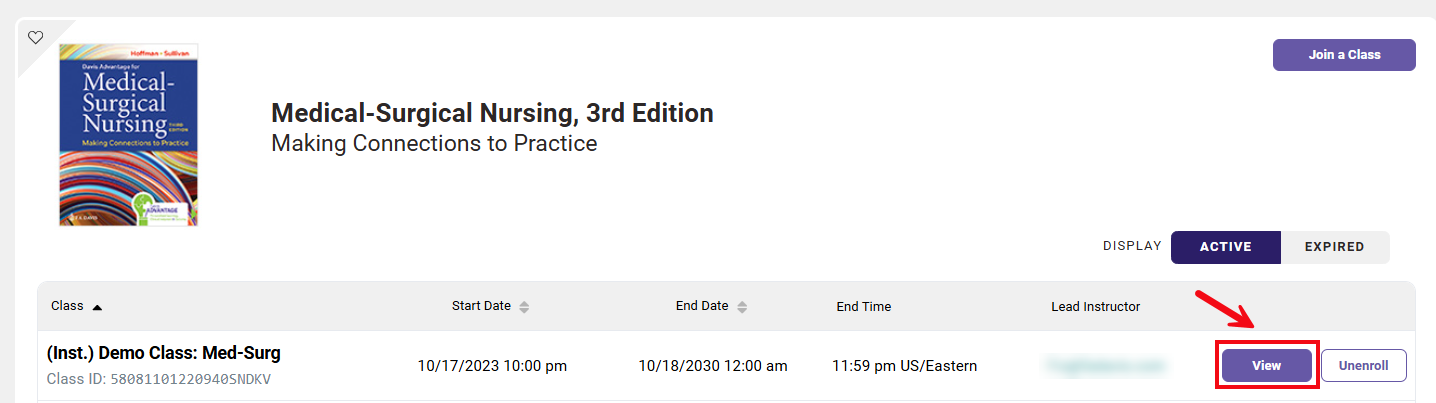Click the heart favorite icon
The height and width of the screenshot is (403, 1436).
tap(35, 38)
